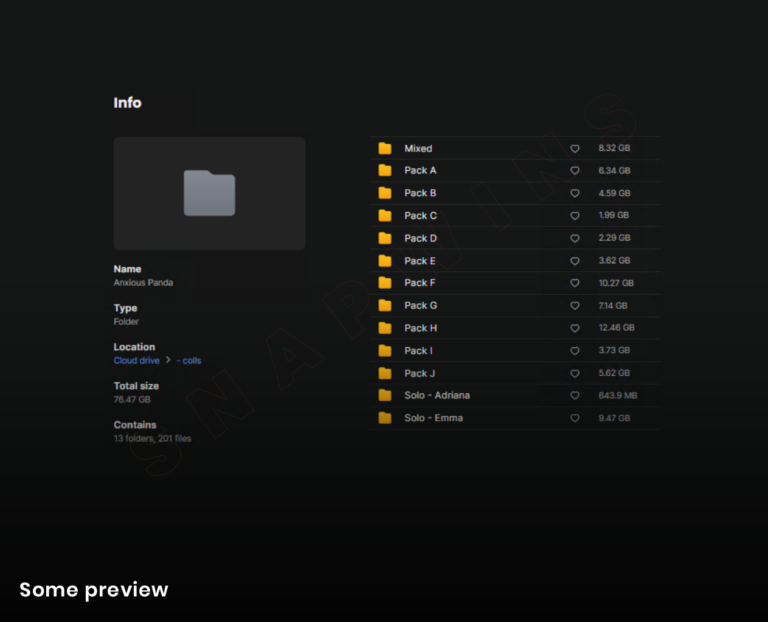Viewport: 768px width, 622px height.
Task: Click the Solo - Emma folder icon
Action: pos(385,418)
